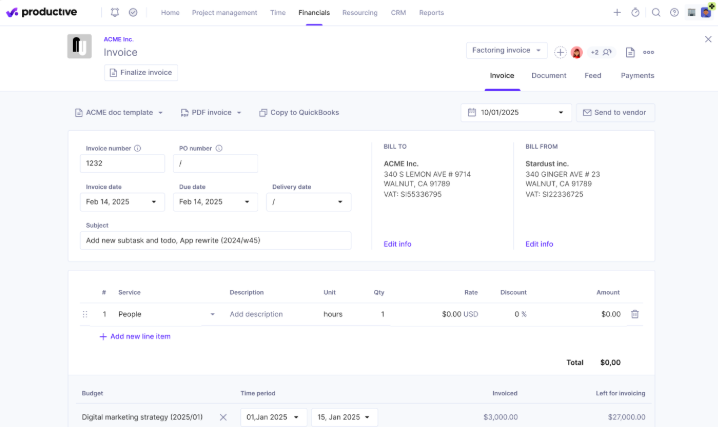Open the CRM menu
The height and width of the screenshot is (427, 718).
398,13
